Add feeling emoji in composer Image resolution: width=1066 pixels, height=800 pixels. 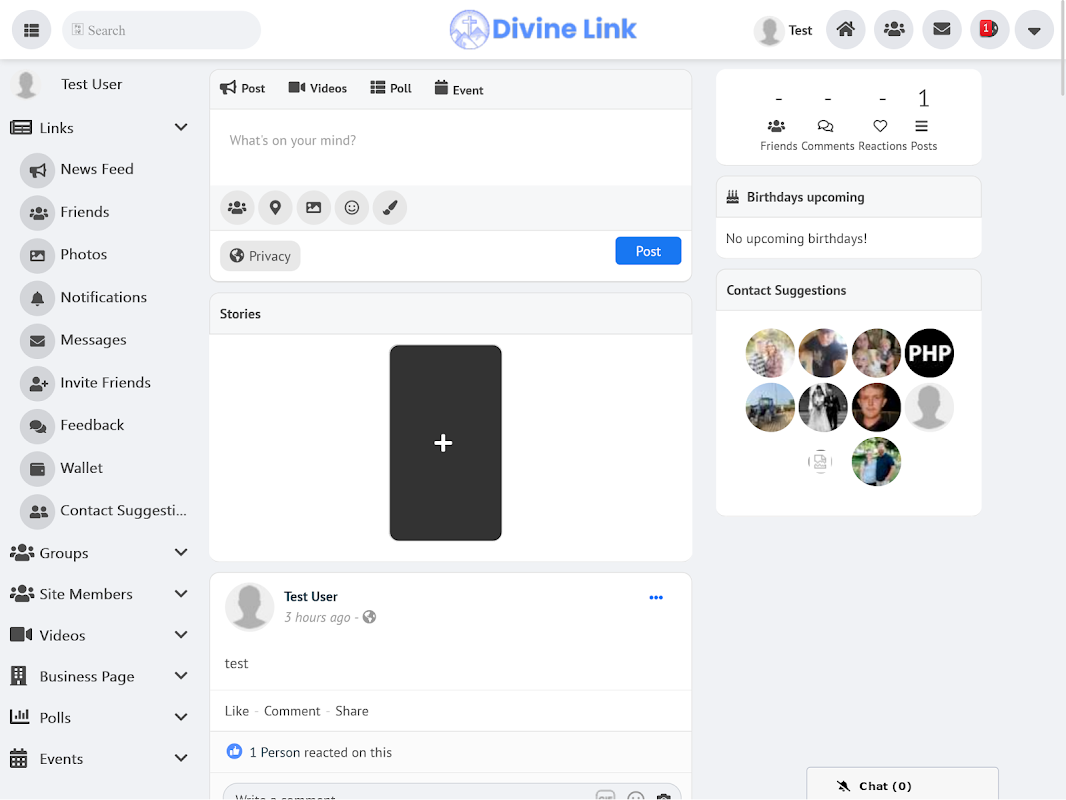coord(351,207)
